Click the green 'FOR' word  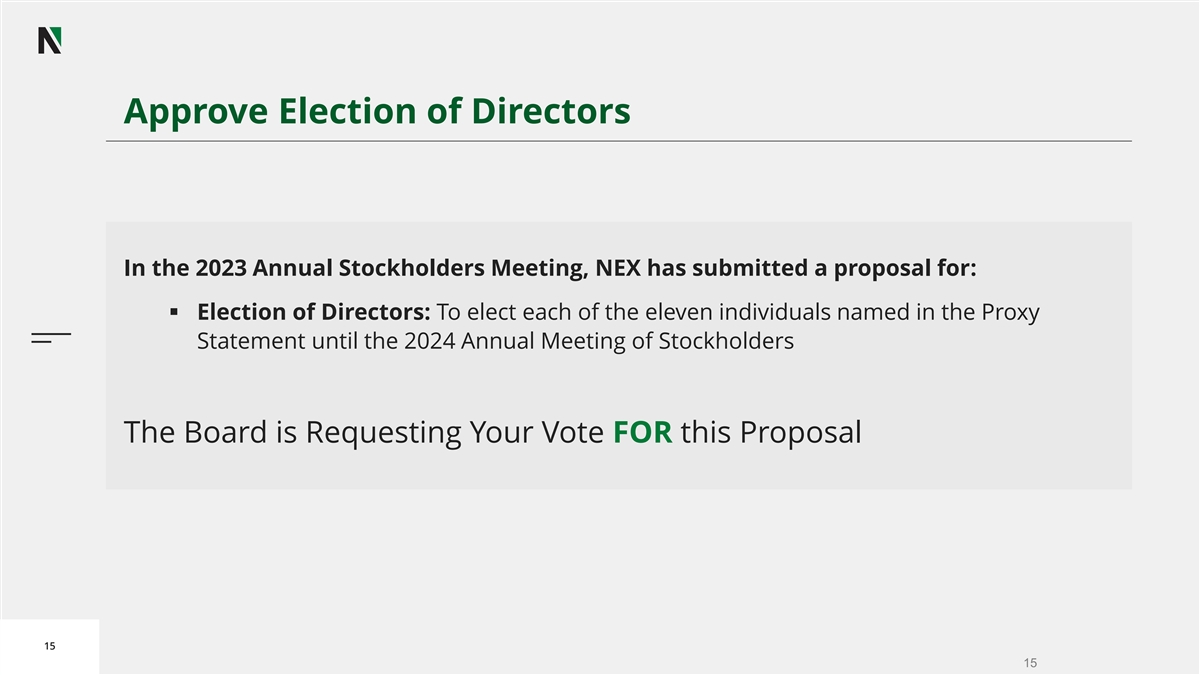(x=642, y=433)
